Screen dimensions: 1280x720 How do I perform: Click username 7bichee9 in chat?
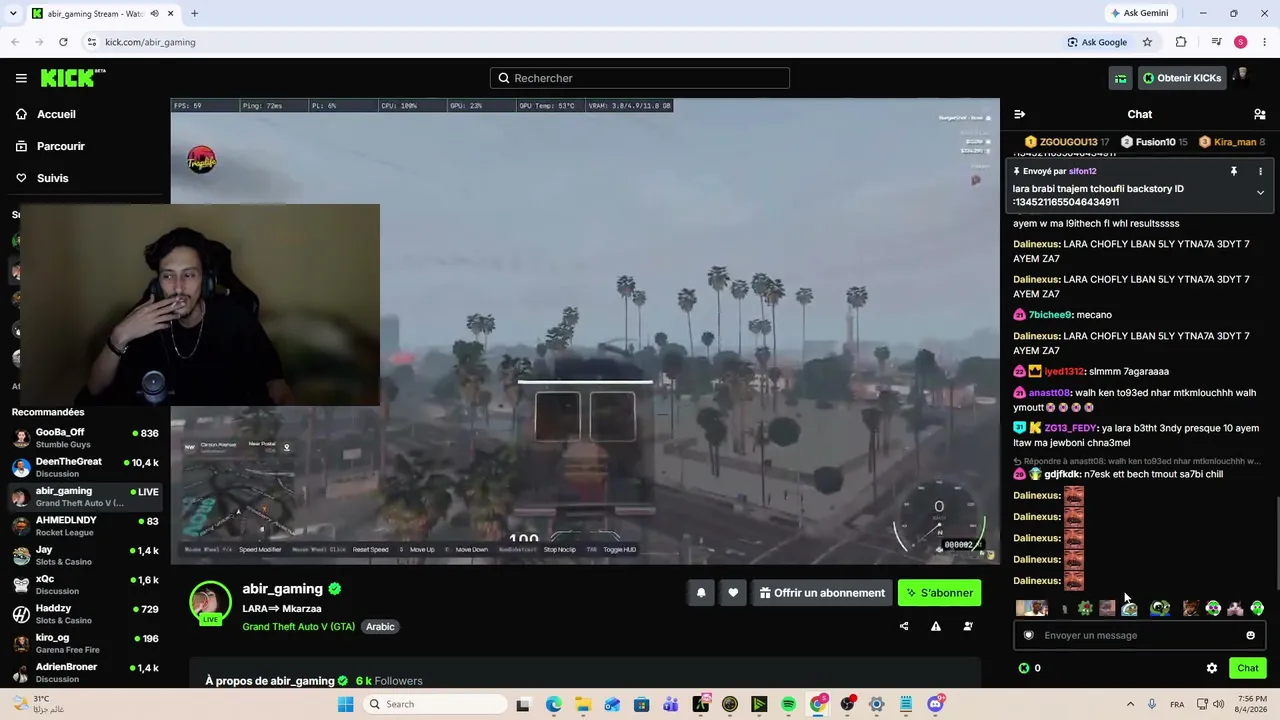pos(1049,315)
